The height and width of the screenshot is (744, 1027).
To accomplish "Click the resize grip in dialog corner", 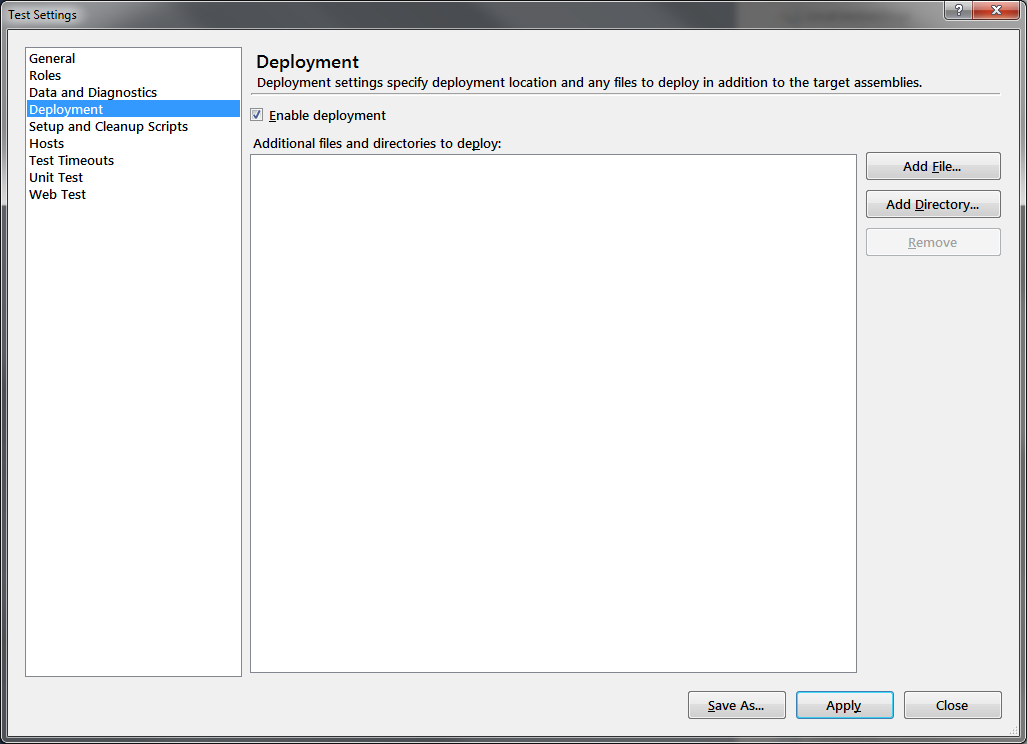I will [x=1014, y=730].
